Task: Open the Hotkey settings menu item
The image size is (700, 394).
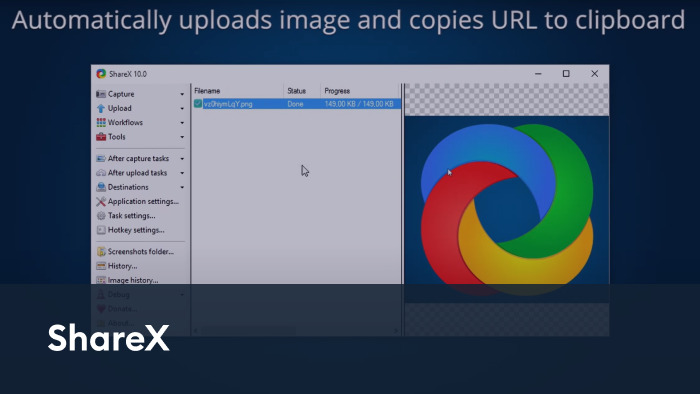Action: pos(130,230)
